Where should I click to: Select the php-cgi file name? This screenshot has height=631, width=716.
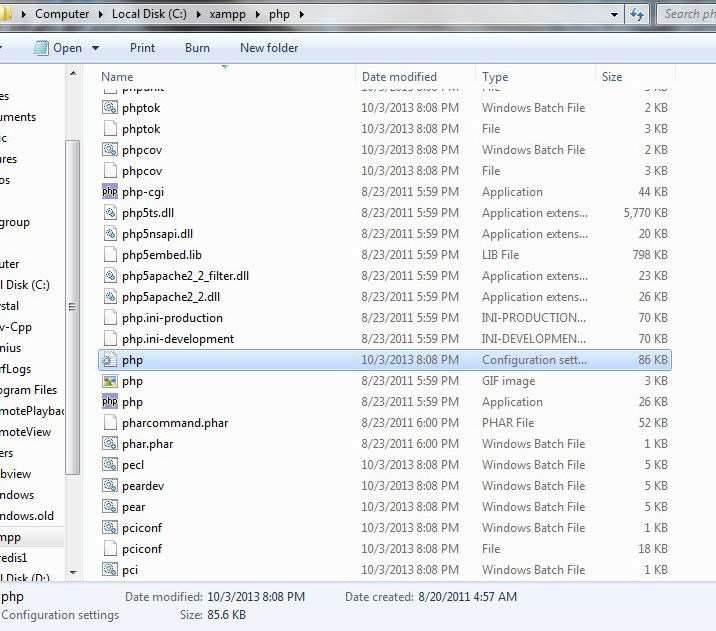coord(143,192)
